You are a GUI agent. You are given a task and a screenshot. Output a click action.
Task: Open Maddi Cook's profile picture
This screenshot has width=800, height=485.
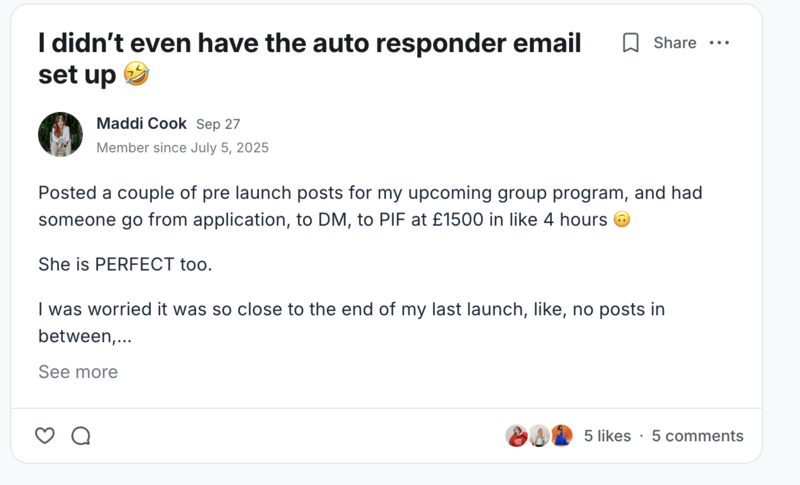[x=60, y=134]
